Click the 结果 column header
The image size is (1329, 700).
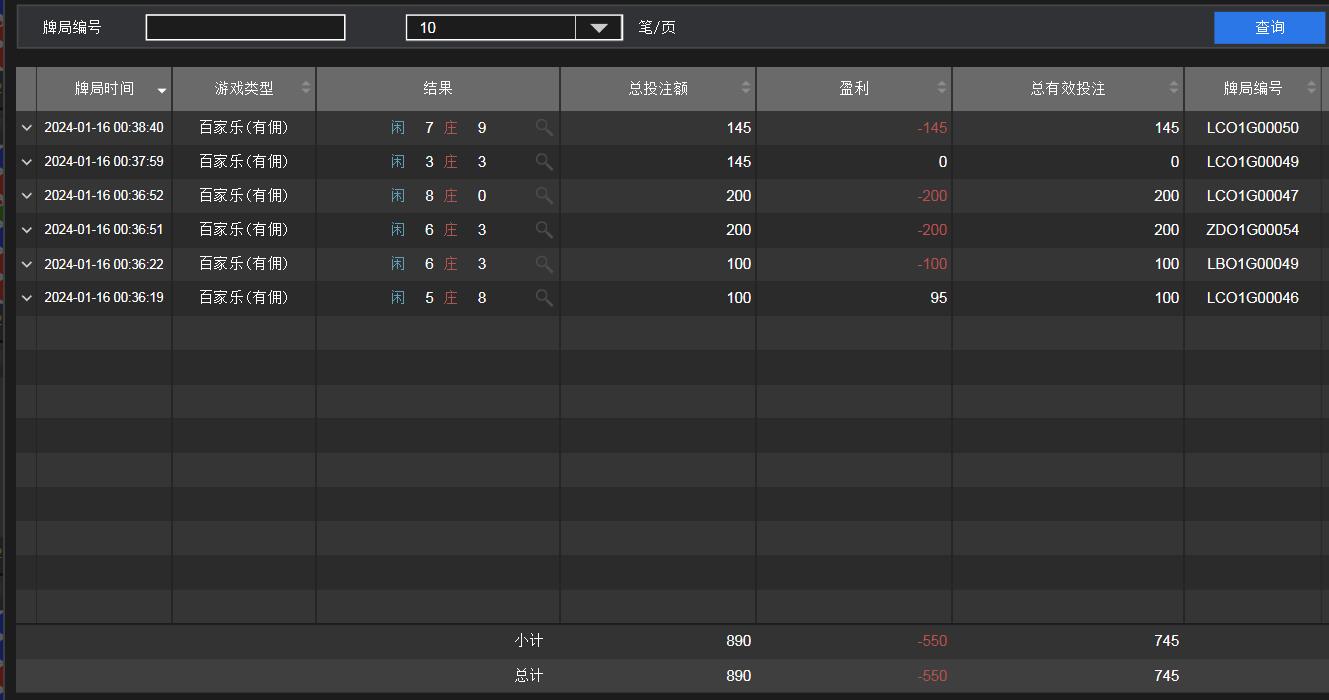pyautogui.click(x=438, y=89)
